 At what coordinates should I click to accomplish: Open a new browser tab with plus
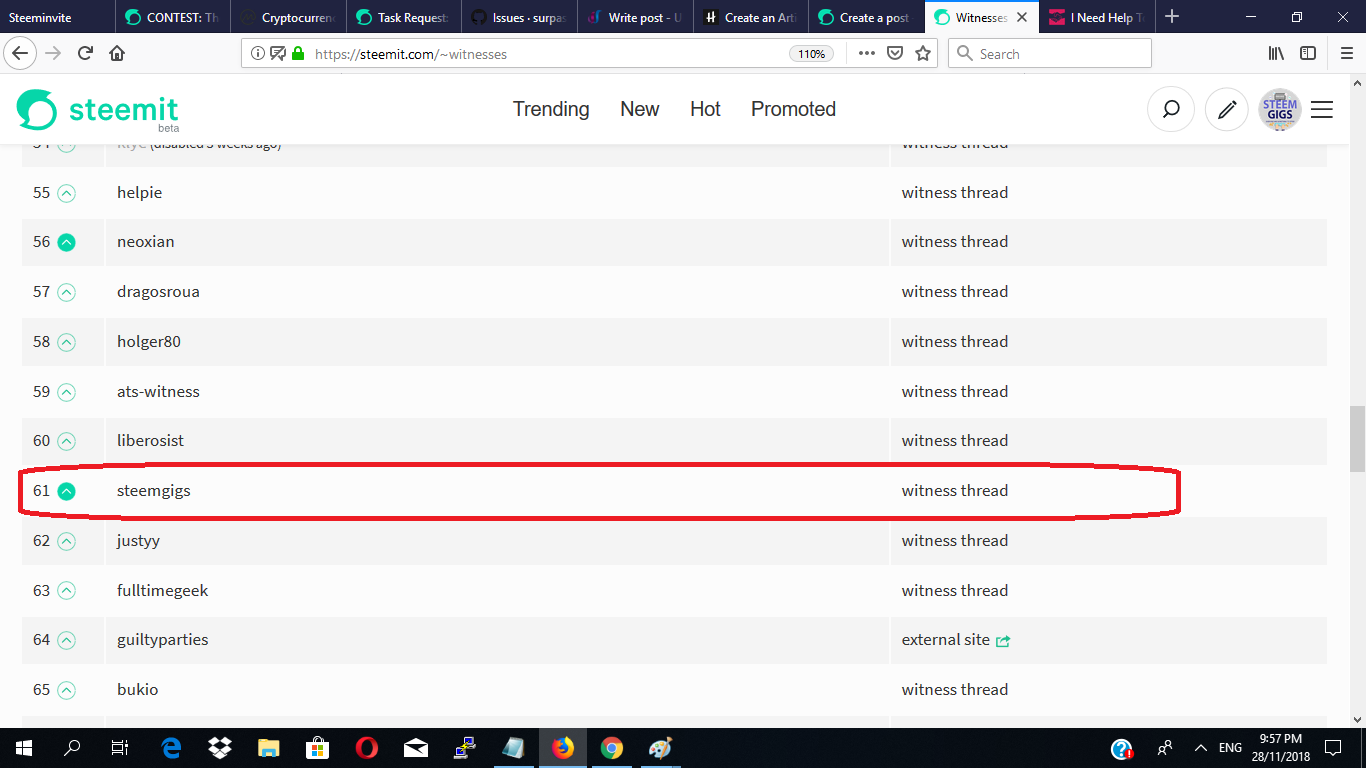pos(1172,17)
